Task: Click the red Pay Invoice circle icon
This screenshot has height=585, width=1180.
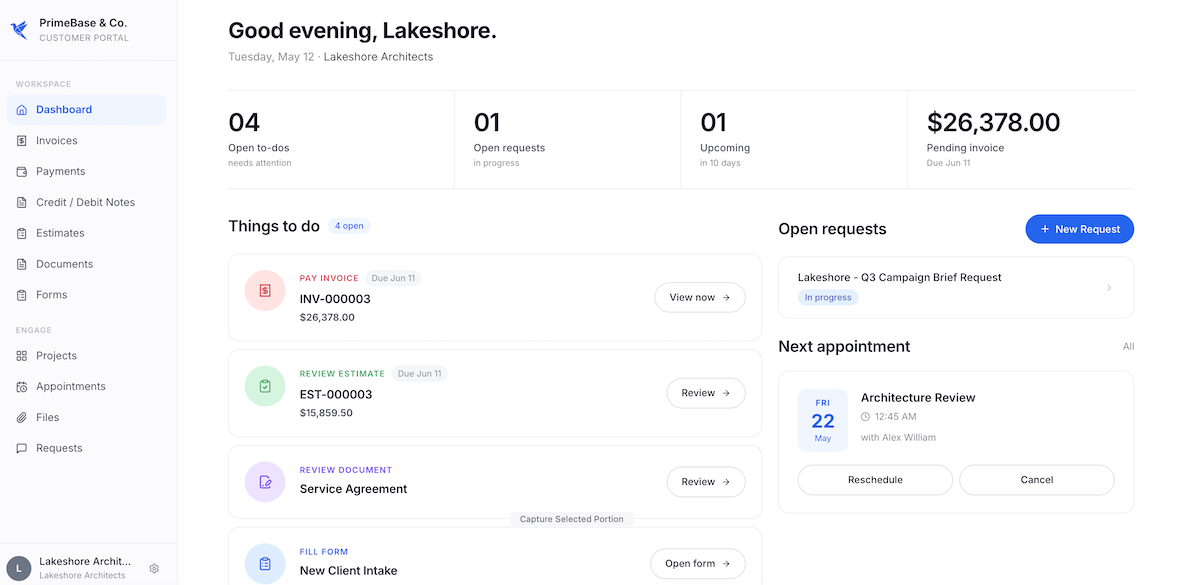Action: [x=265, y=291]
